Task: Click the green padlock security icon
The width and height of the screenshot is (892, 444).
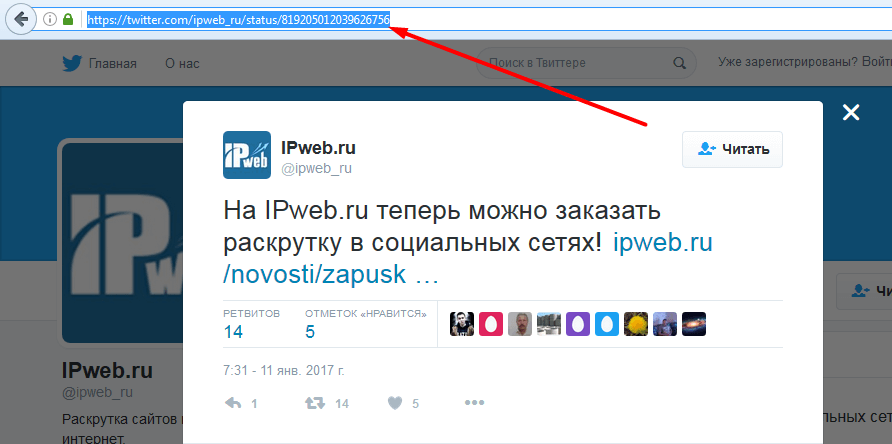Action: point(68,20)
